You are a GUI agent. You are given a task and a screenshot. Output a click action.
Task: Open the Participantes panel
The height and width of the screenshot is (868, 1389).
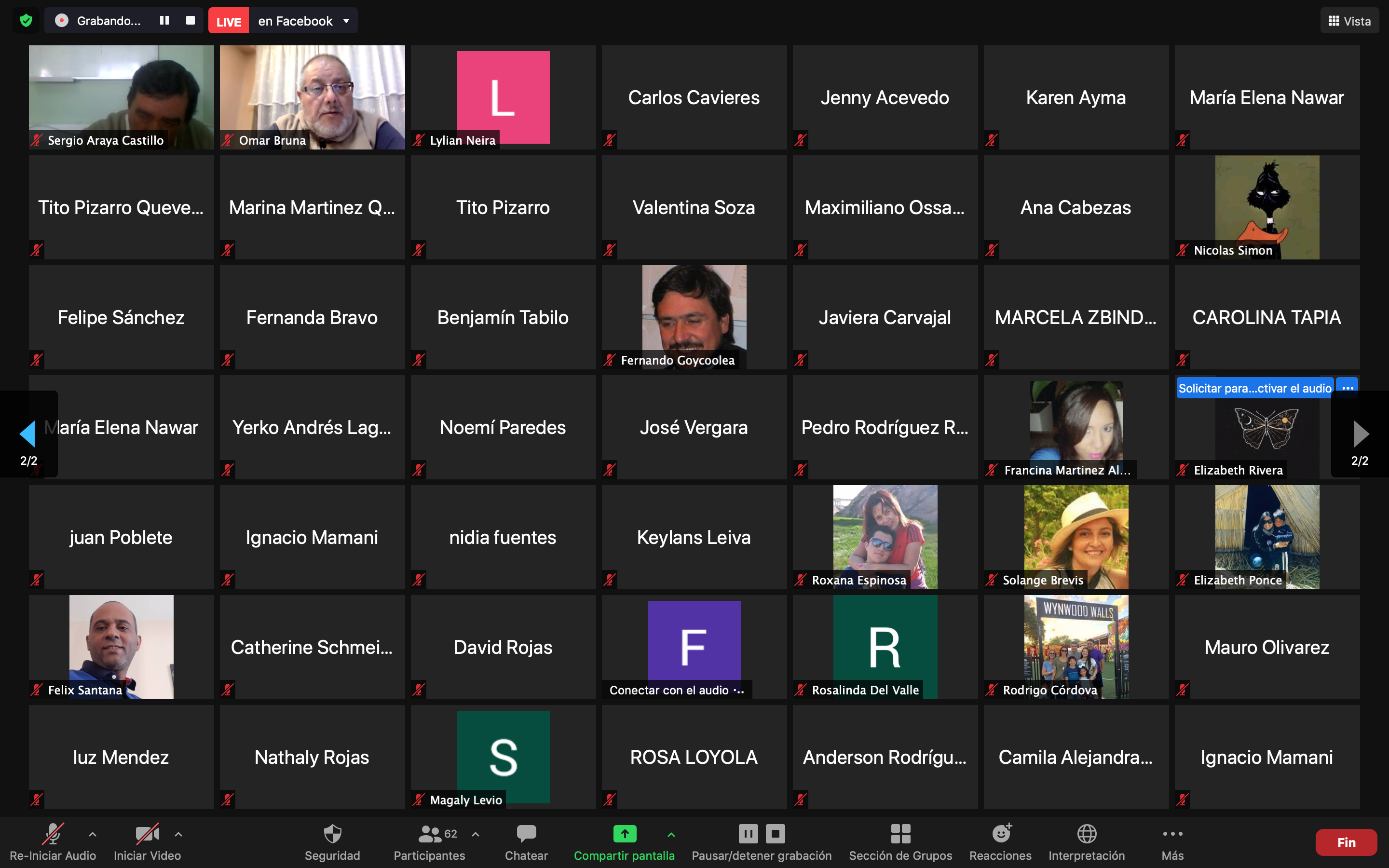tap(429, 834)
